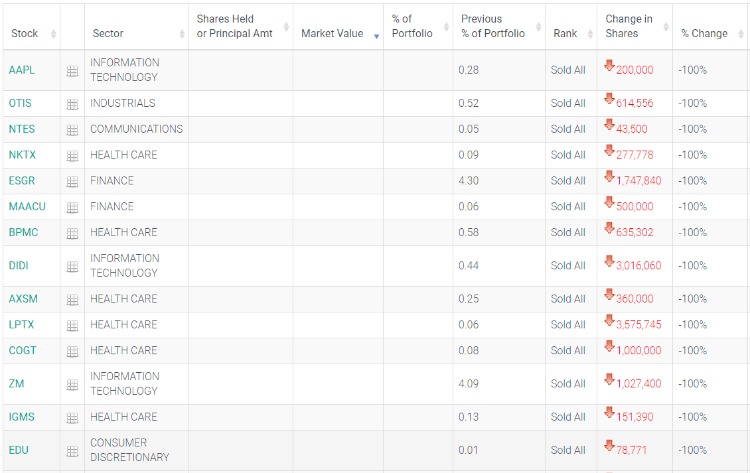Screen dimensions: 750x473
Task: Open the LPTX stock link
Action: 21,324
